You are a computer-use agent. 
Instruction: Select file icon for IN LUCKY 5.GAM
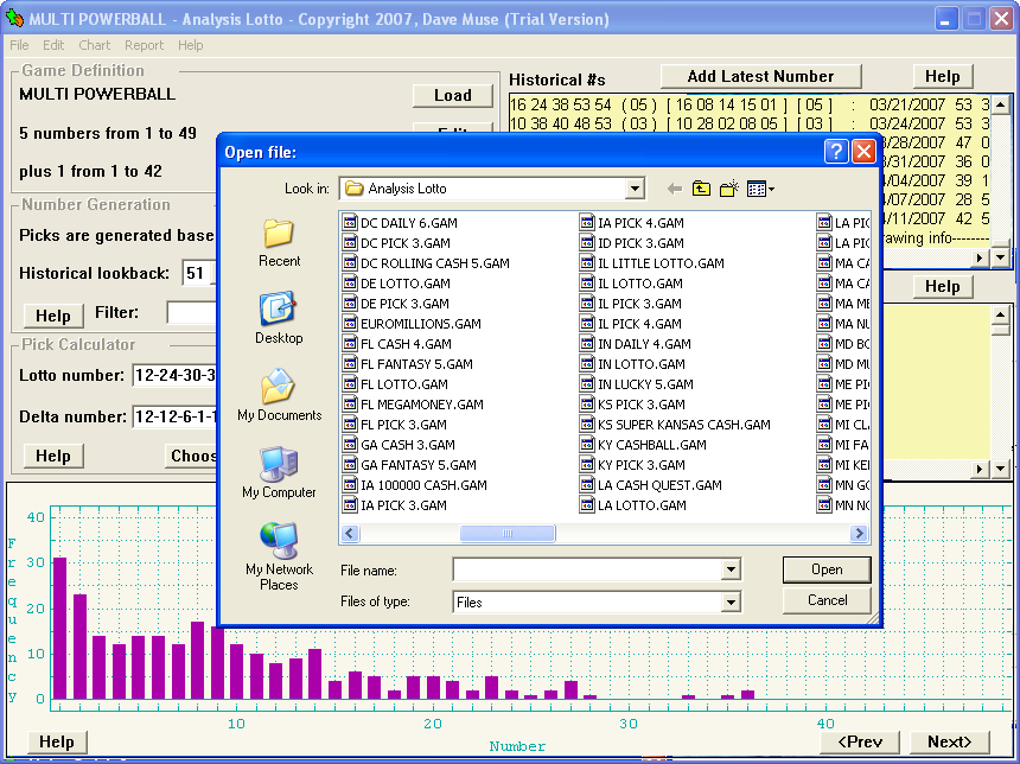pos(587,384)
